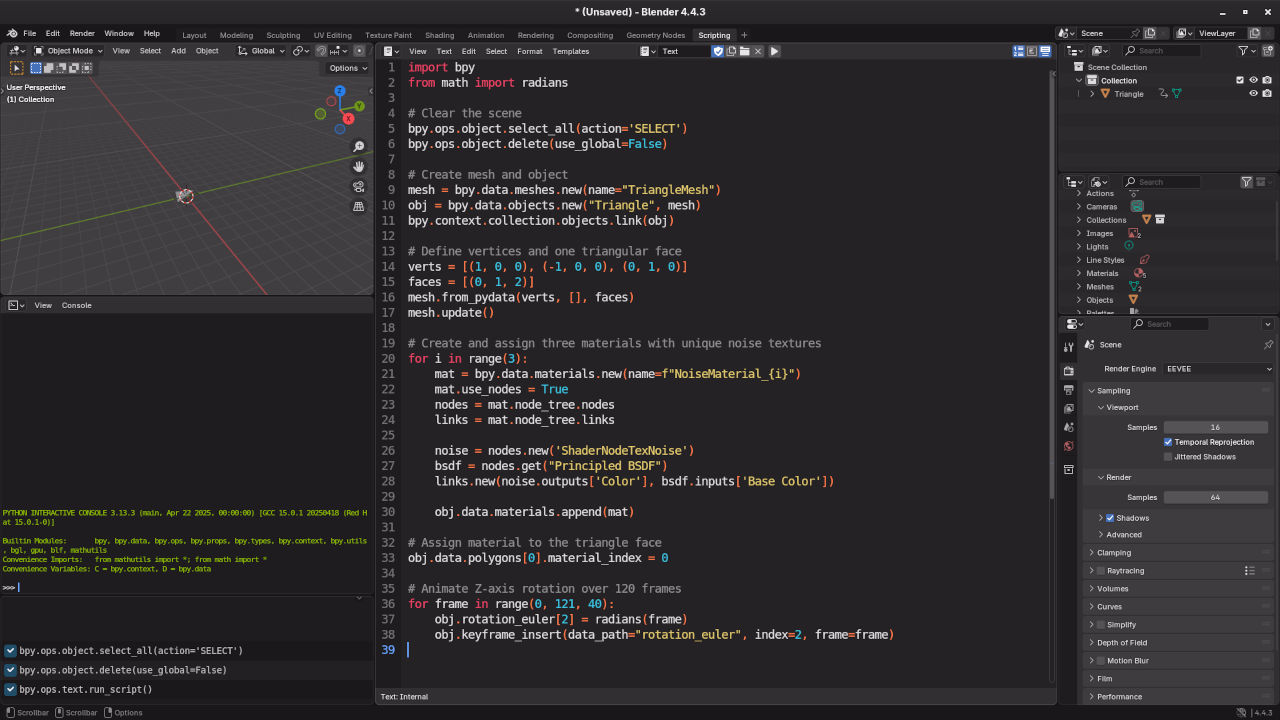Click the zoom view magnifier icon

[359, 146]
